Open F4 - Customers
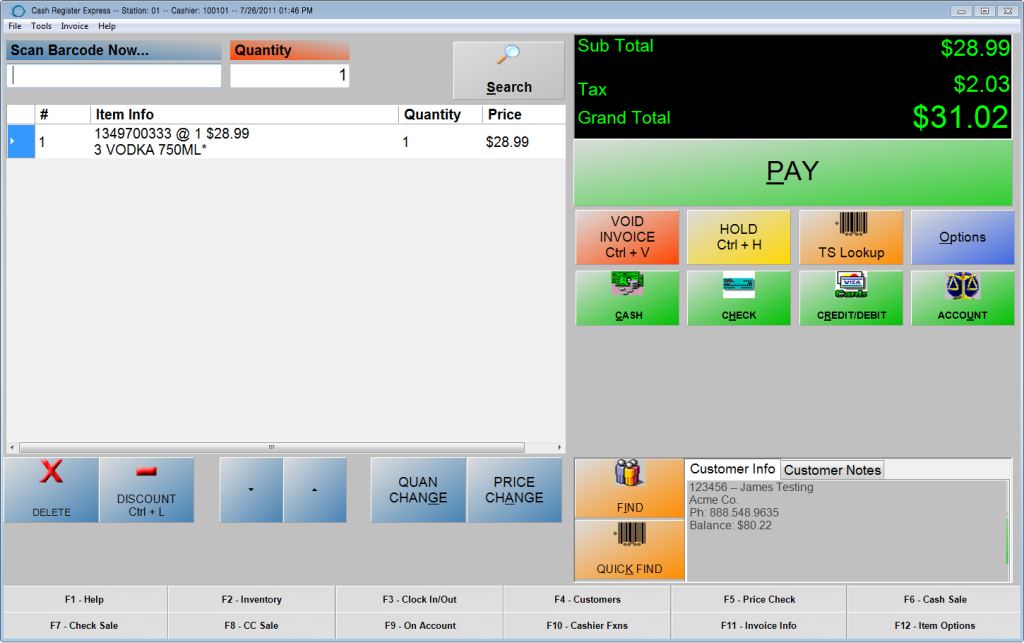Viewport: 1024px width, 643px height. pos(587,599)
